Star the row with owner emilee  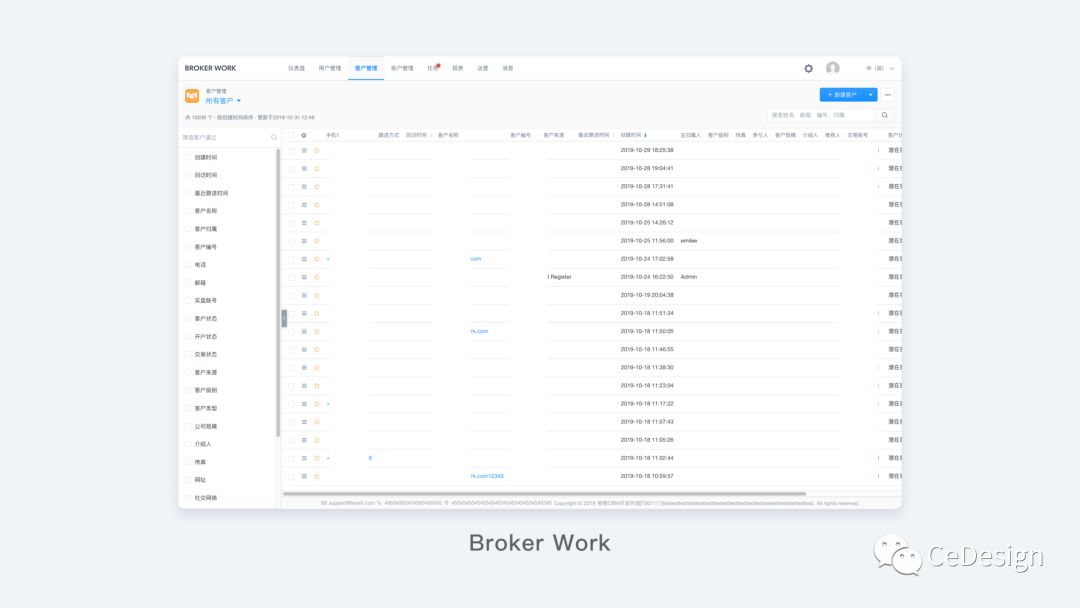click(317, 241)
